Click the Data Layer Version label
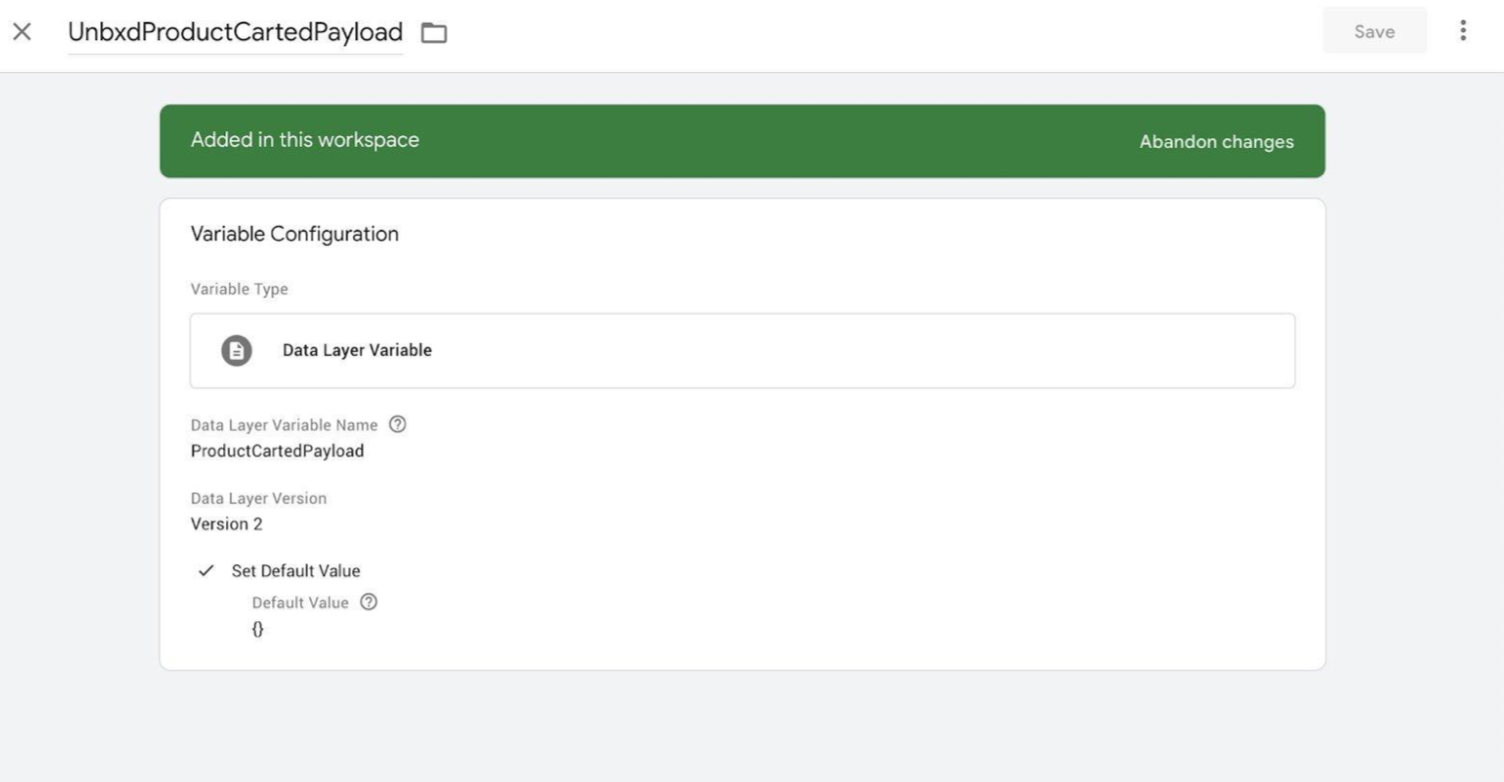The width and height of the screenshot is (1504, 782). (x=259, y=498)
